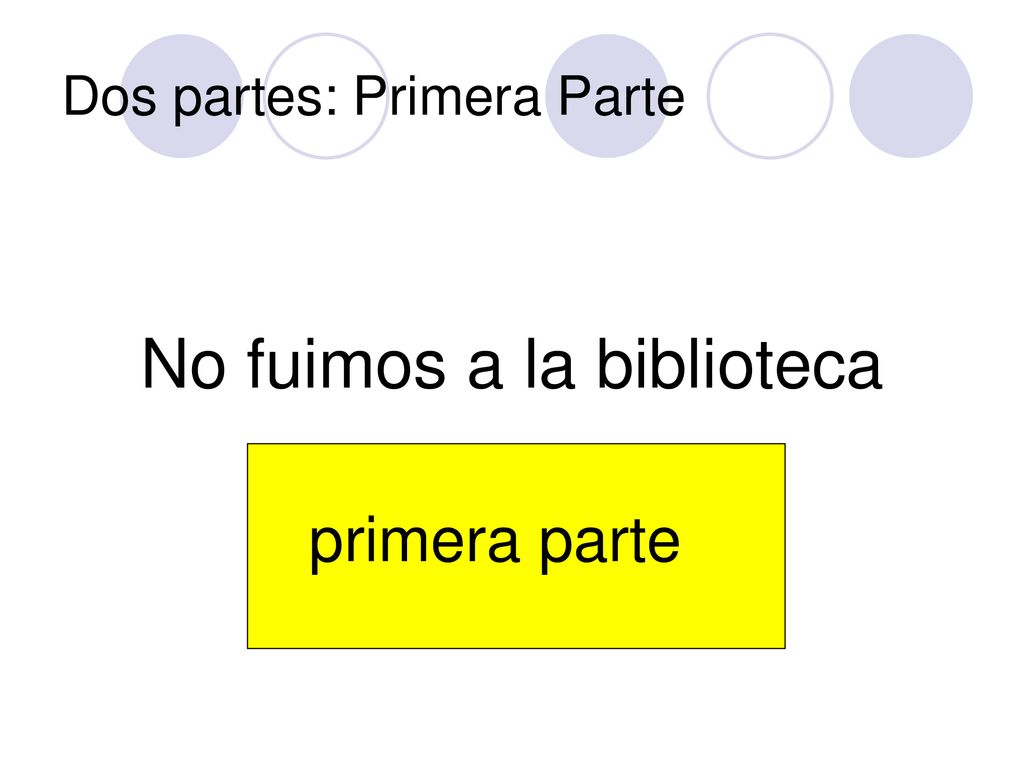Click the empty outlined circle right of title

(x=770, y=96)
